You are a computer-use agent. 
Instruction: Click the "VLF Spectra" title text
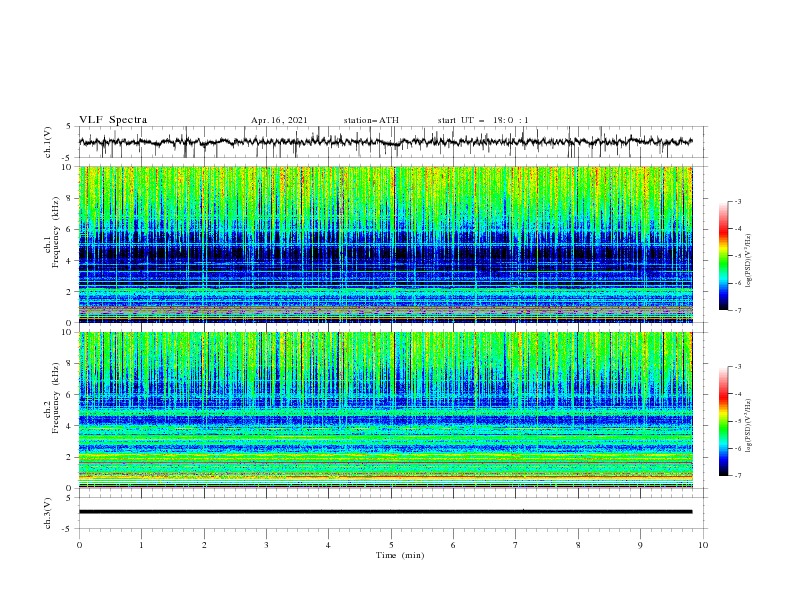[113, 120]
